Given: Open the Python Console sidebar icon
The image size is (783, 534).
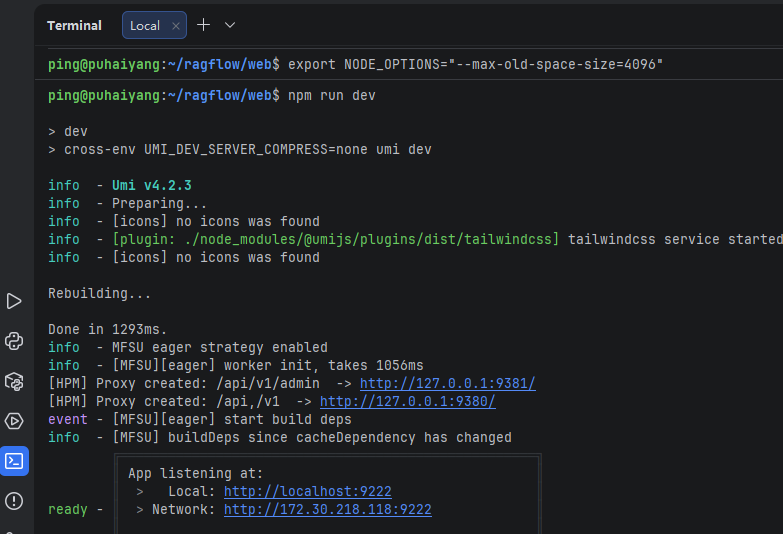Looking at the screenshot, I should (14, 341).
